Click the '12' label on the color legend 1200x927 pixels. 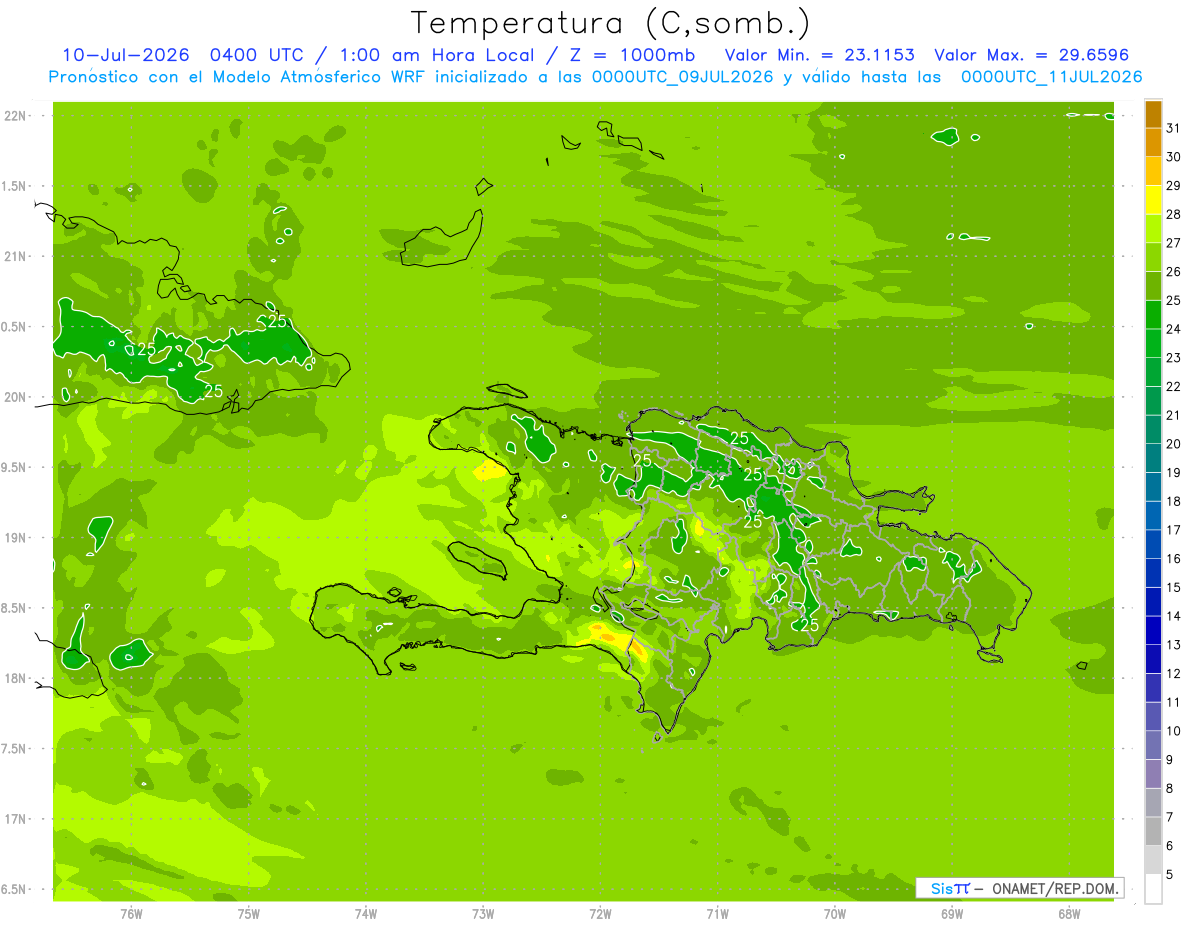[x=1173, y=674]
